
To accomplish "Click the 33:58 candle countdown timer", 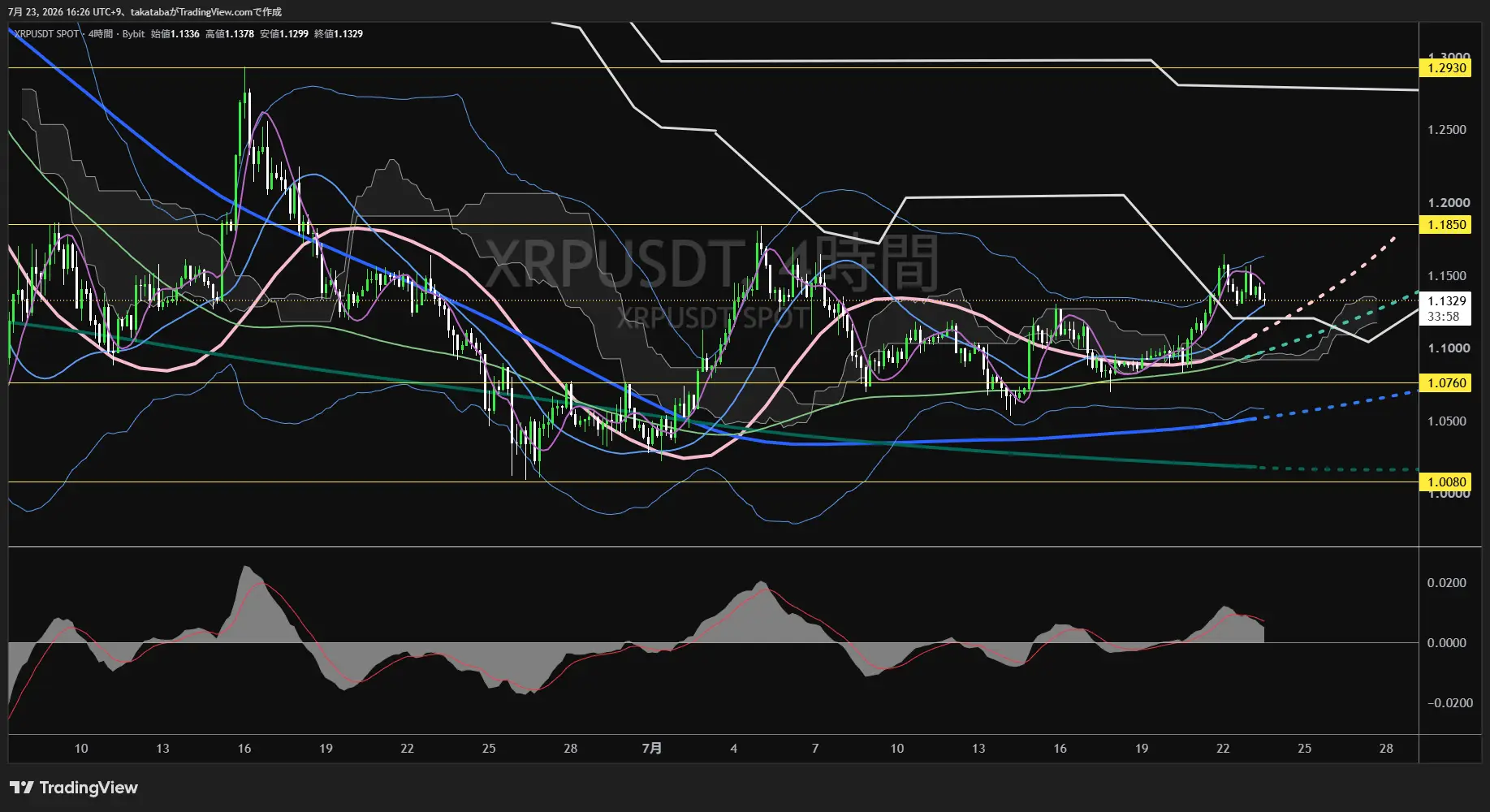I will tap(1443, 317).
